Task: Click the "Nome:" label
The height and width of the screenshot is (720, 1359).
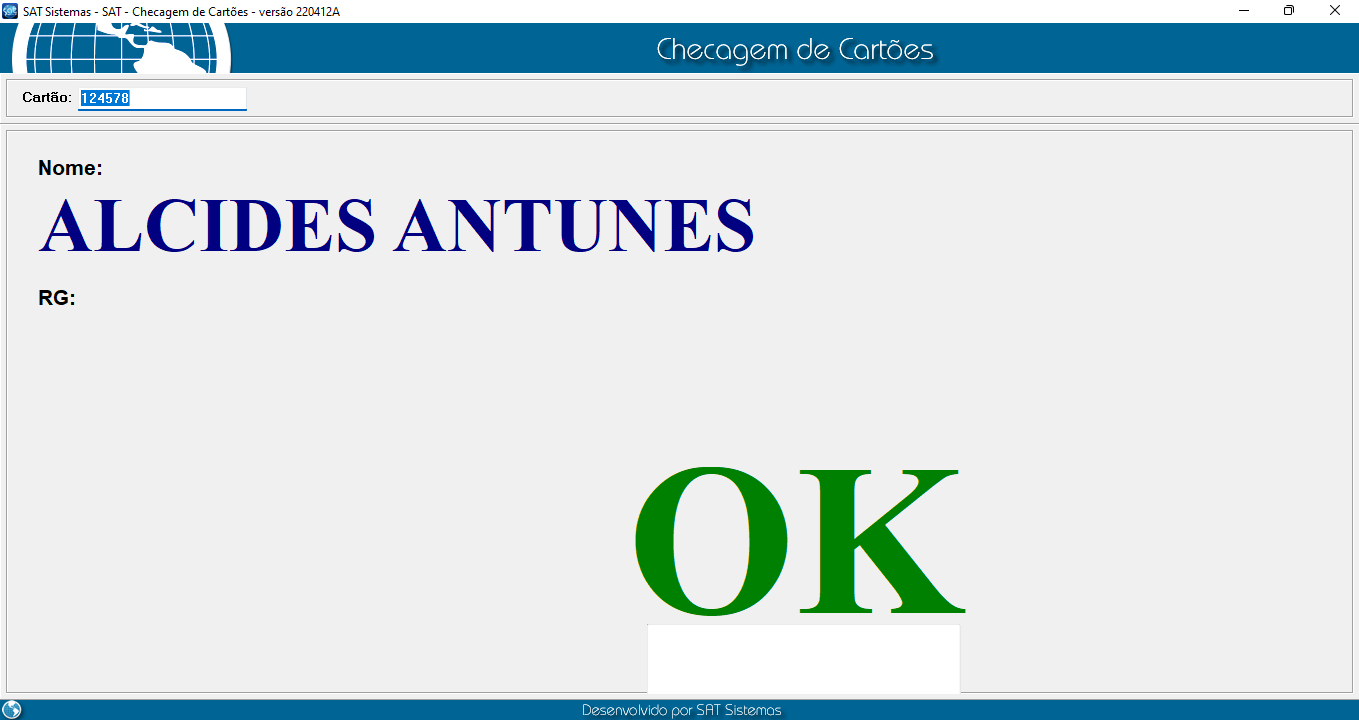Action: click(70, 168)
